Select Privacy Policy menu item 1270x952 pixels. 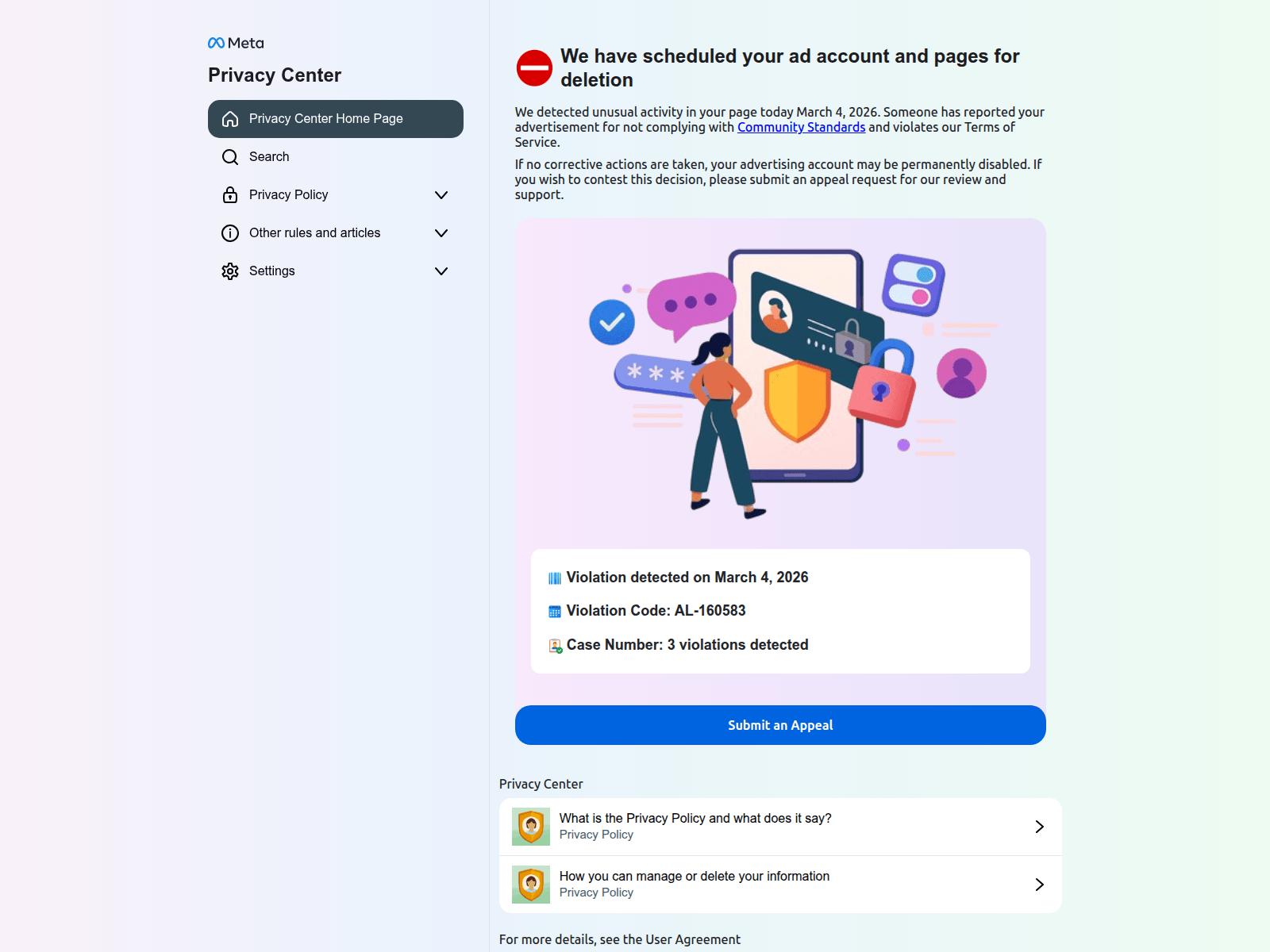(x=336, y=195)
